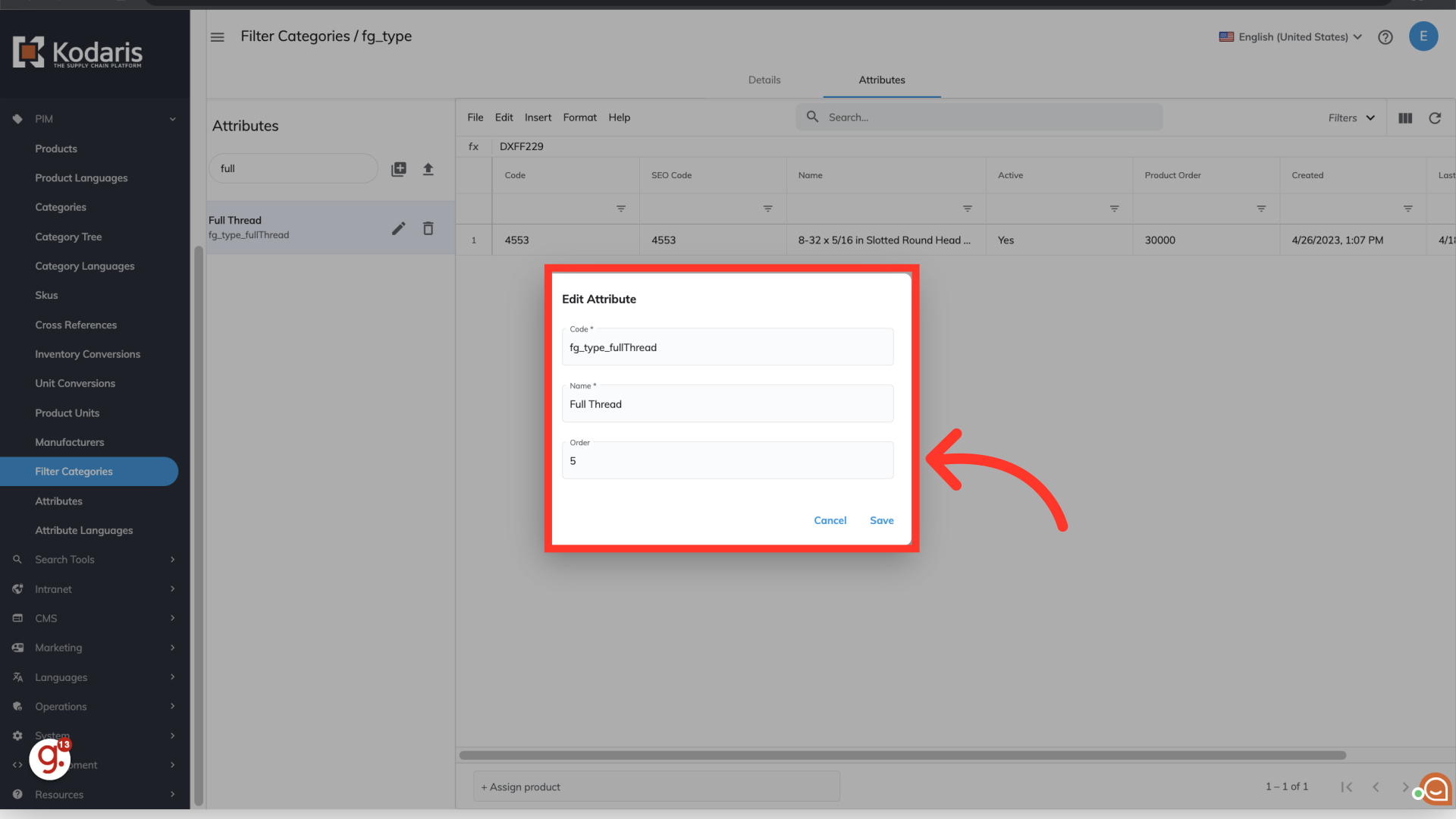Click the Code column filter icon

click(x=621, y=209)
